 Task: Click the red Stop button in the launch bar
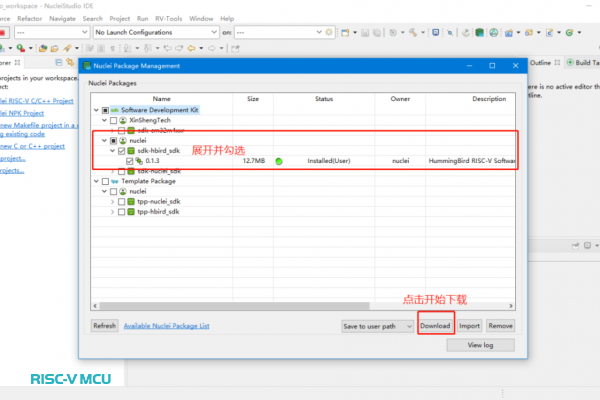click(x=3, y=33)
